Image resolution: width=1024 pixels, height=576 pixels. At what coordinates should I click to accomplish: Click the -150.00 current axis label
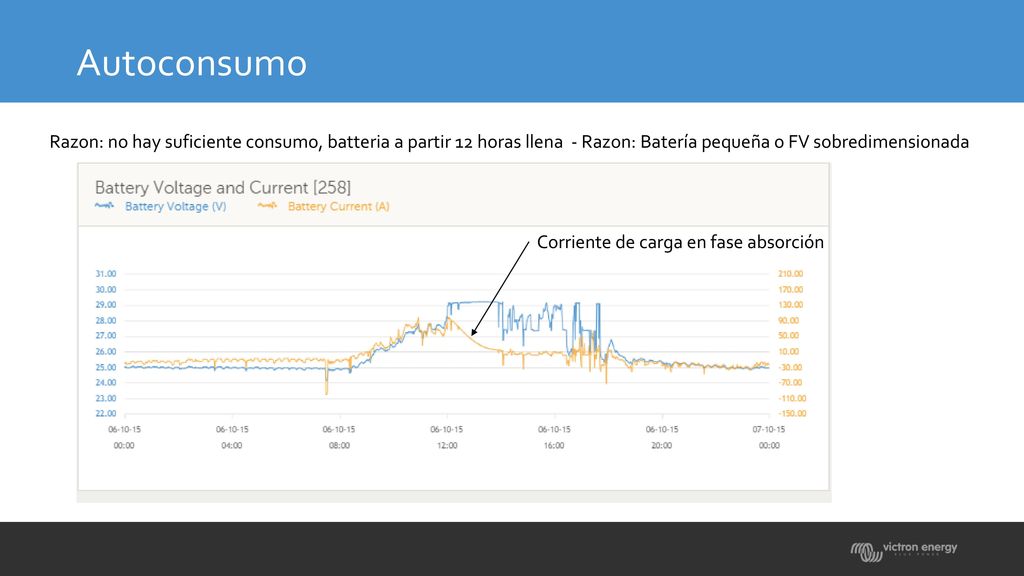click(792, 413)
